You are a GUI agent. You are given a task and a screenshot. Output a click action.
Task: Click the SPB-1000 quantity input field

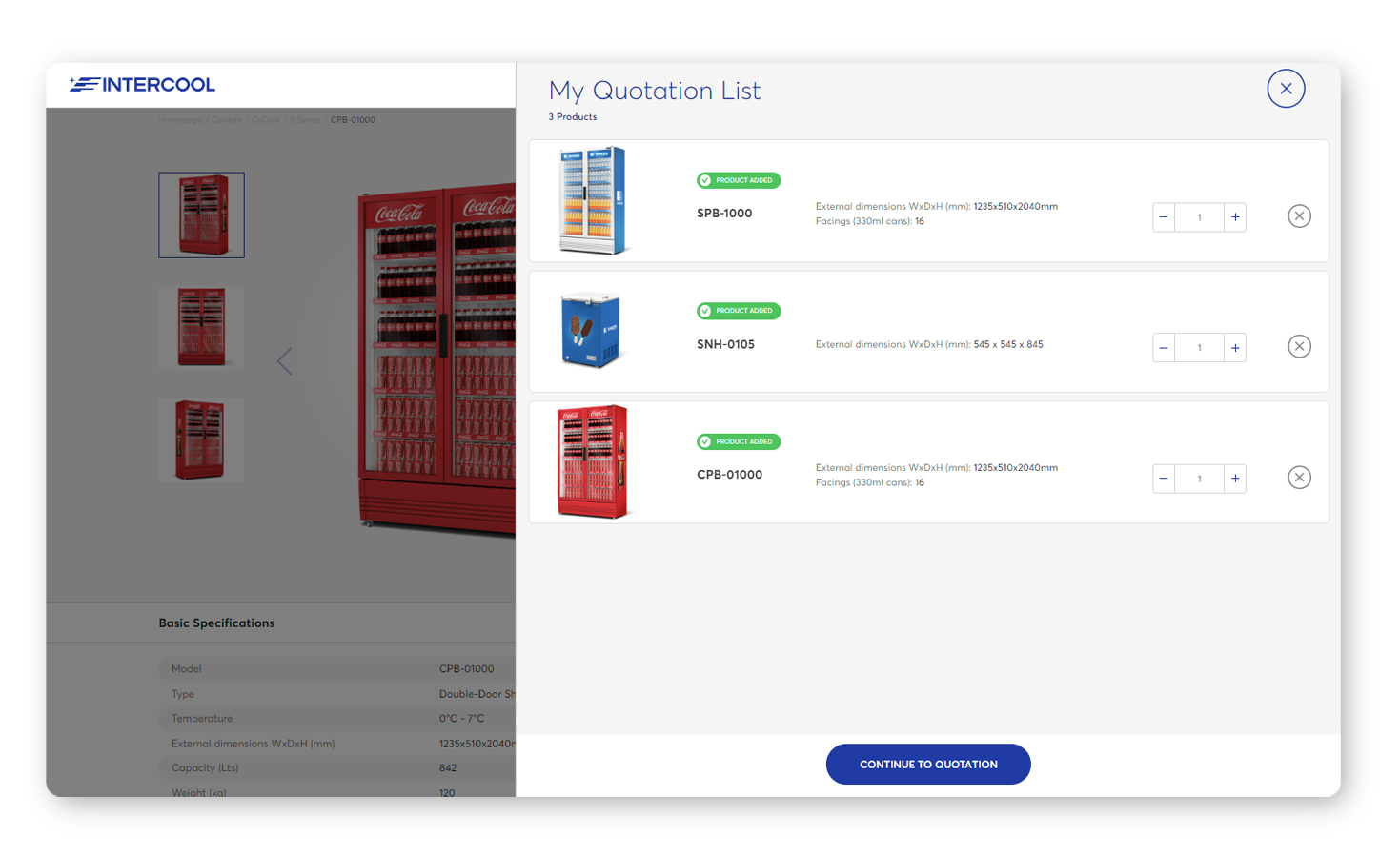coord(1199,217)
